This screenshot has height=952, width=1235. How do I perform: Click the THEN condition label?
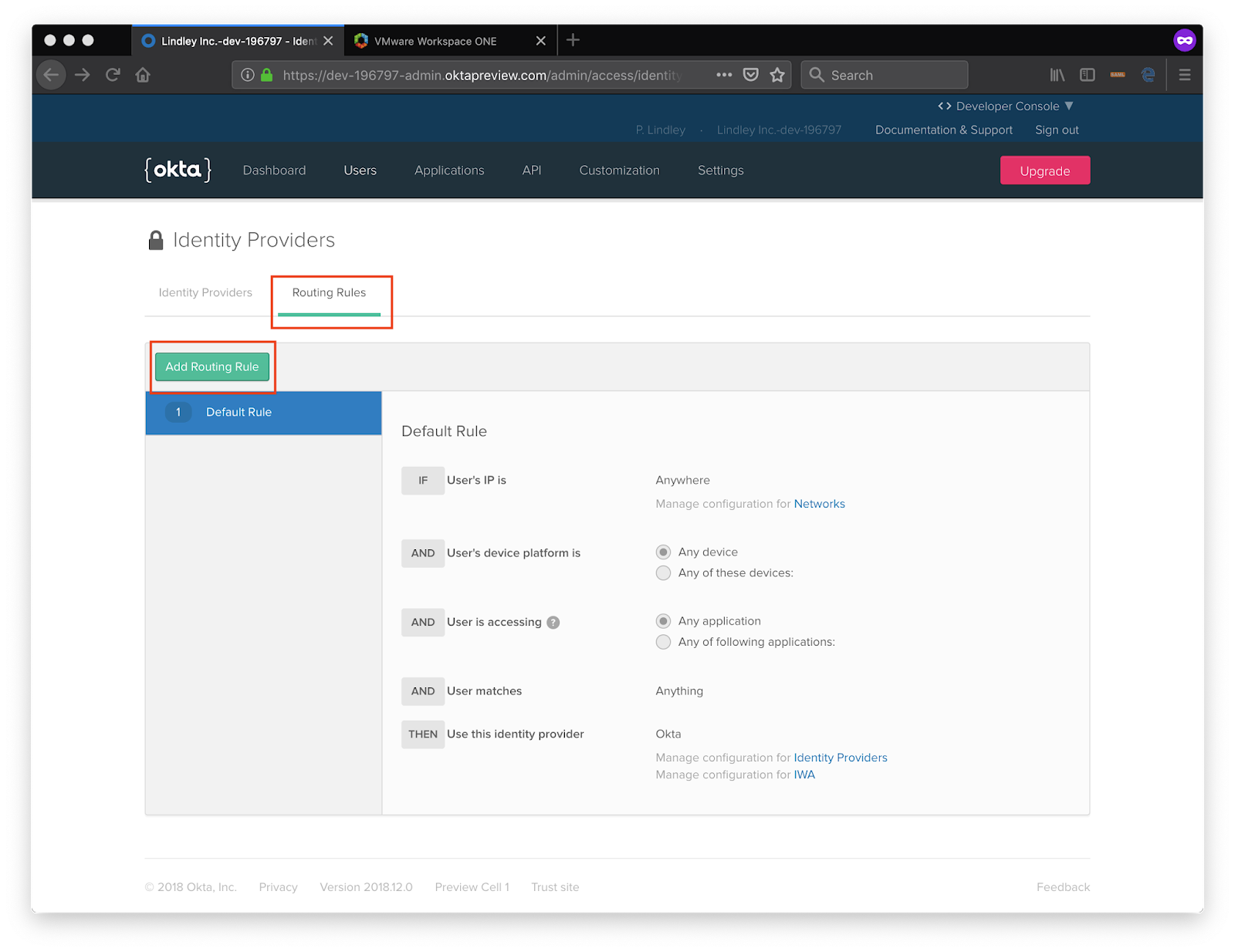tap(423, 734)
